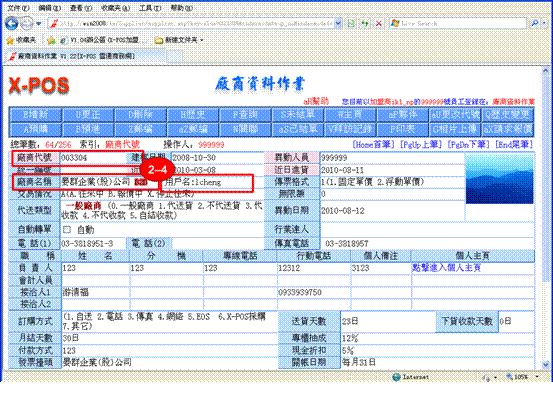Click the browser Back arrow button

coord(12,24)
